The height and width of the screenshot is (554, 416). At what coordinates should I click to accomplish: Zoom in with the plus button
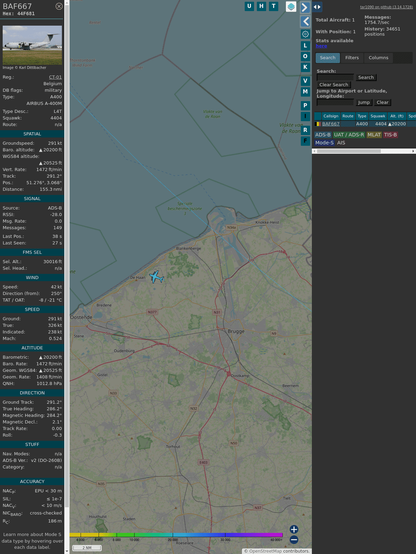pos(294,529)
